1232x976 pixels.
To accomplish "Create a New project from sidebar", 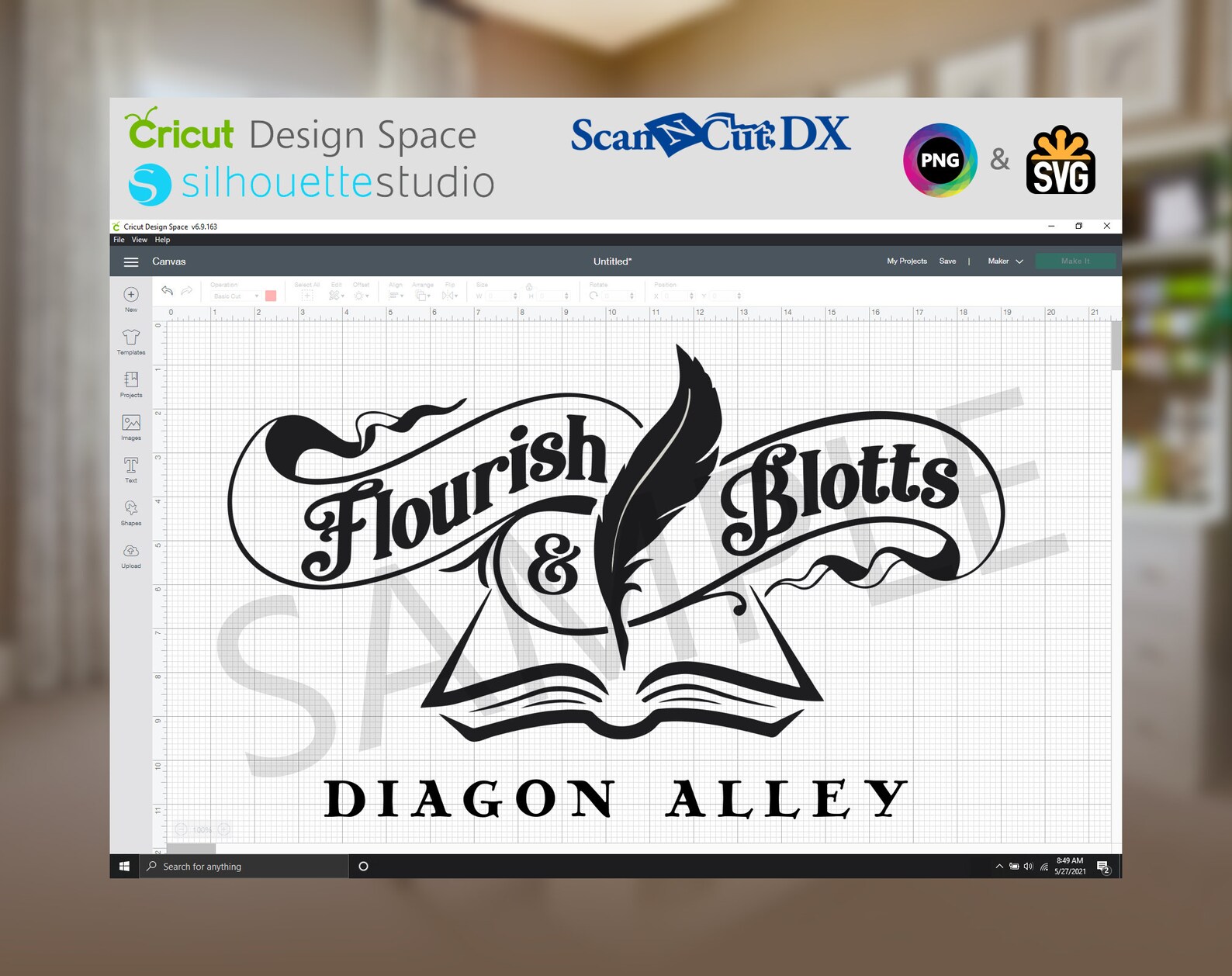I will (x=131, y=299).
